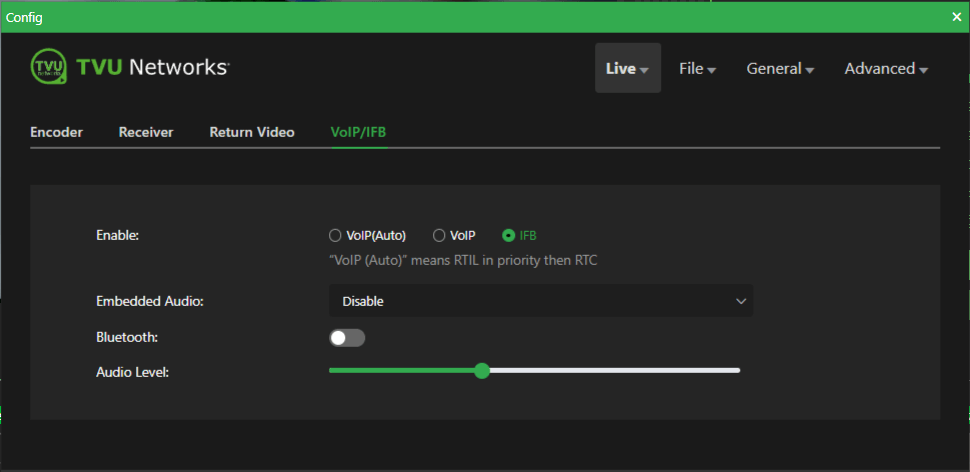Switch to the Receiver tab
970x472 pixels.
[x=146, y=132]
